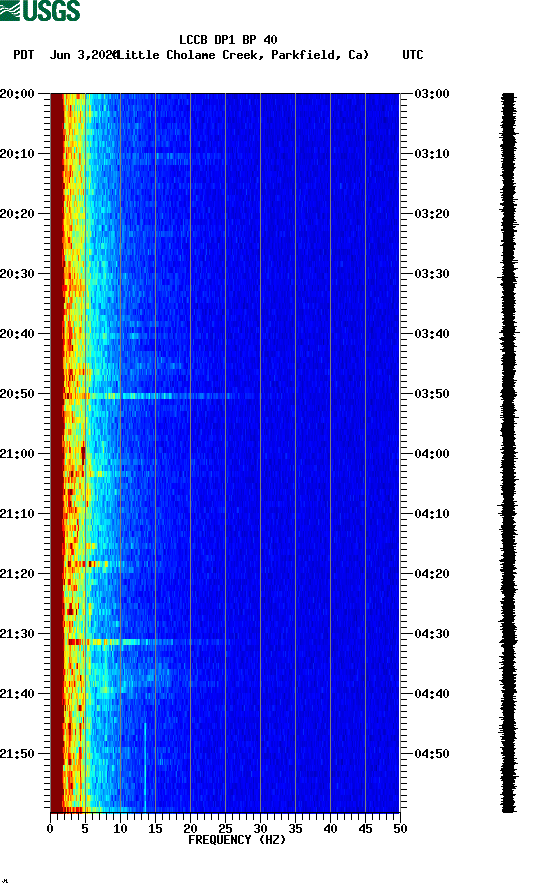The image size is (552, 892).
Task: Click the '5' frequency axis label
Action: tap(85, 829)
